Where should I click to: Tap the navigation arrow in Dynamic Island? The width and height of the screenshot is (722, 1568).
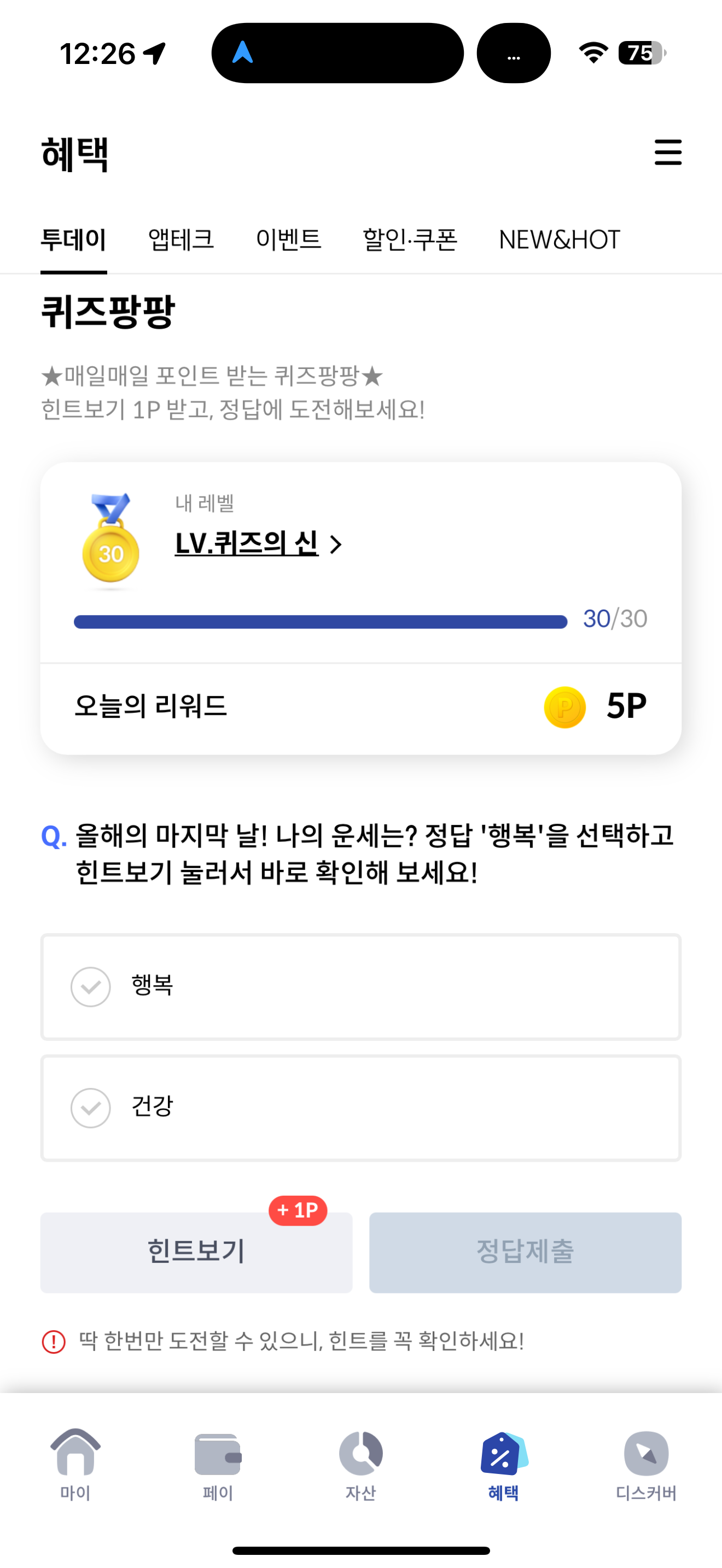point(243,52)
